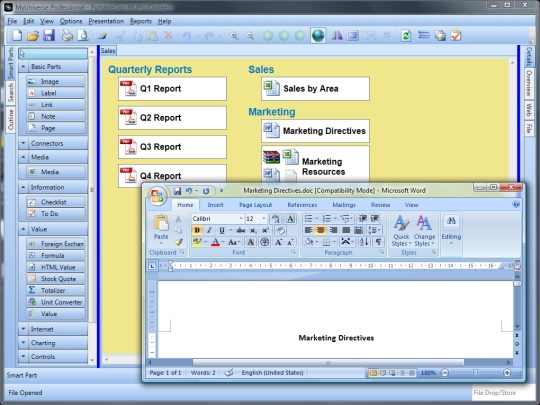Open Change Styles in Word
The width and height of the screenshot is (540, 405).
tap(424, 230)
